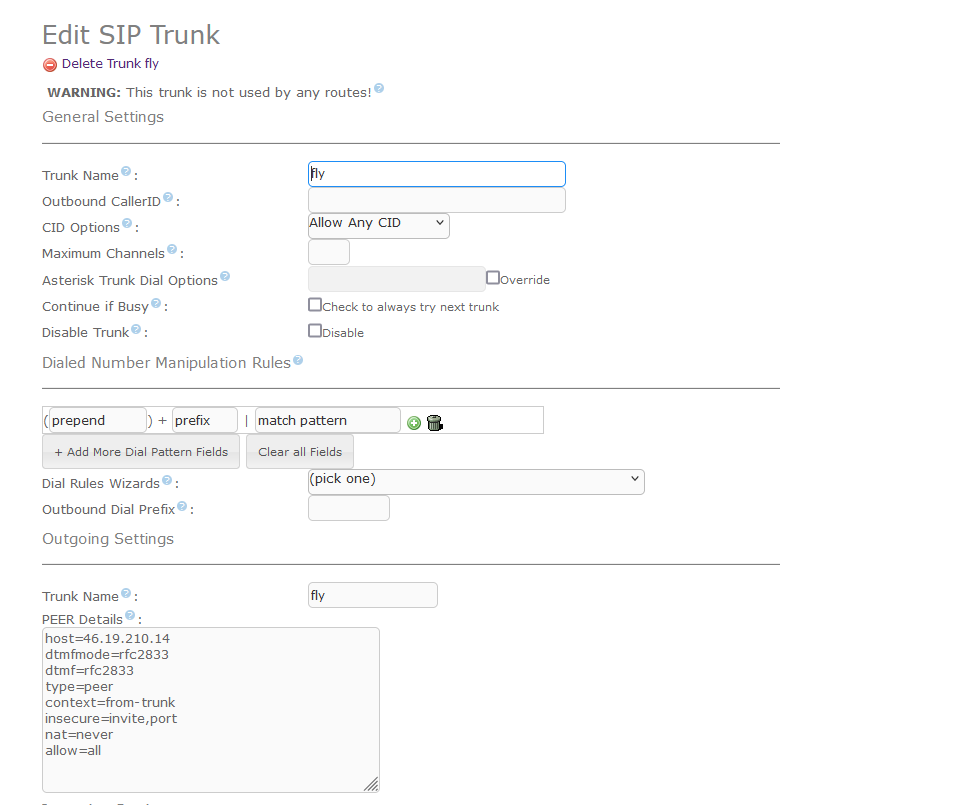Open the CID Options dropdown

[x=379, y=224]
